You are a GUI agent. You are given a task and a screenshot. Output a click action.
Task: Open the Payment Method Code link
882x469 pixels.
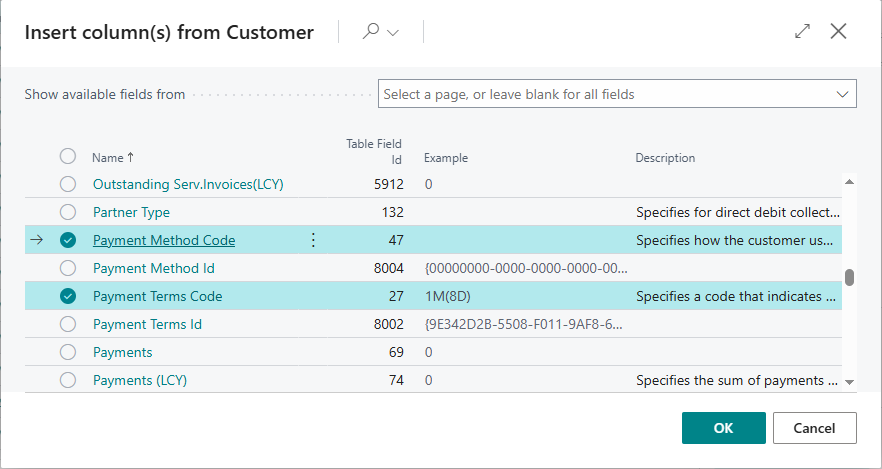pyautogui.click(x=164, y=240)
